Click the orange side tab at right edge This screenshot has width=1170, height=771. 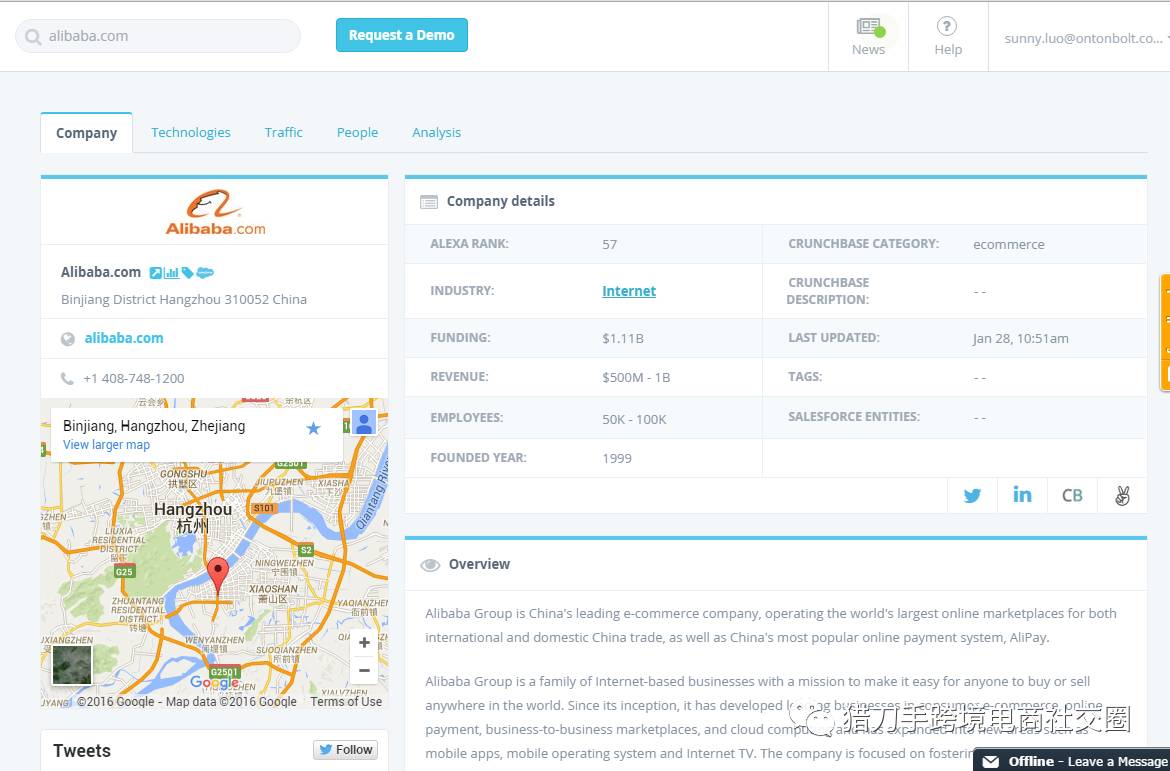tap(1165, 333)
